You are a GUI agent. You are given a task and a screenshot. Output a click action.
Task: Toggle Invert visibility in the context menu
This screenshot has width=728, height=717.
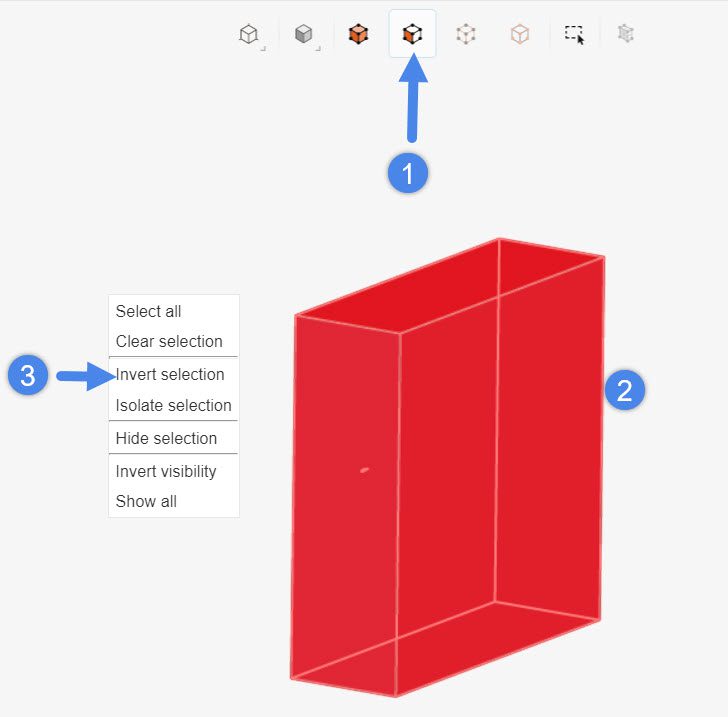pos(166,471)
